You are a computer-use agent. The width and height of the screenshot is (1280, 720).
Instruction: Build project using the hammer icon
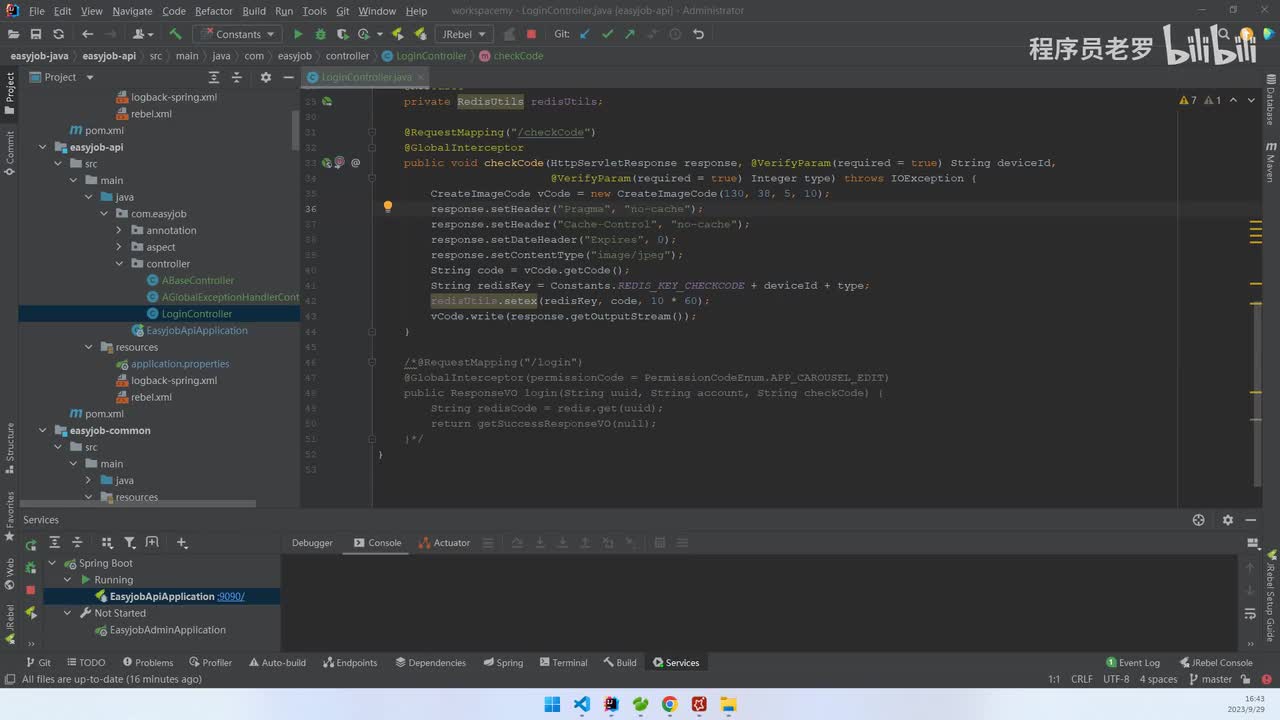coord(176,34)
